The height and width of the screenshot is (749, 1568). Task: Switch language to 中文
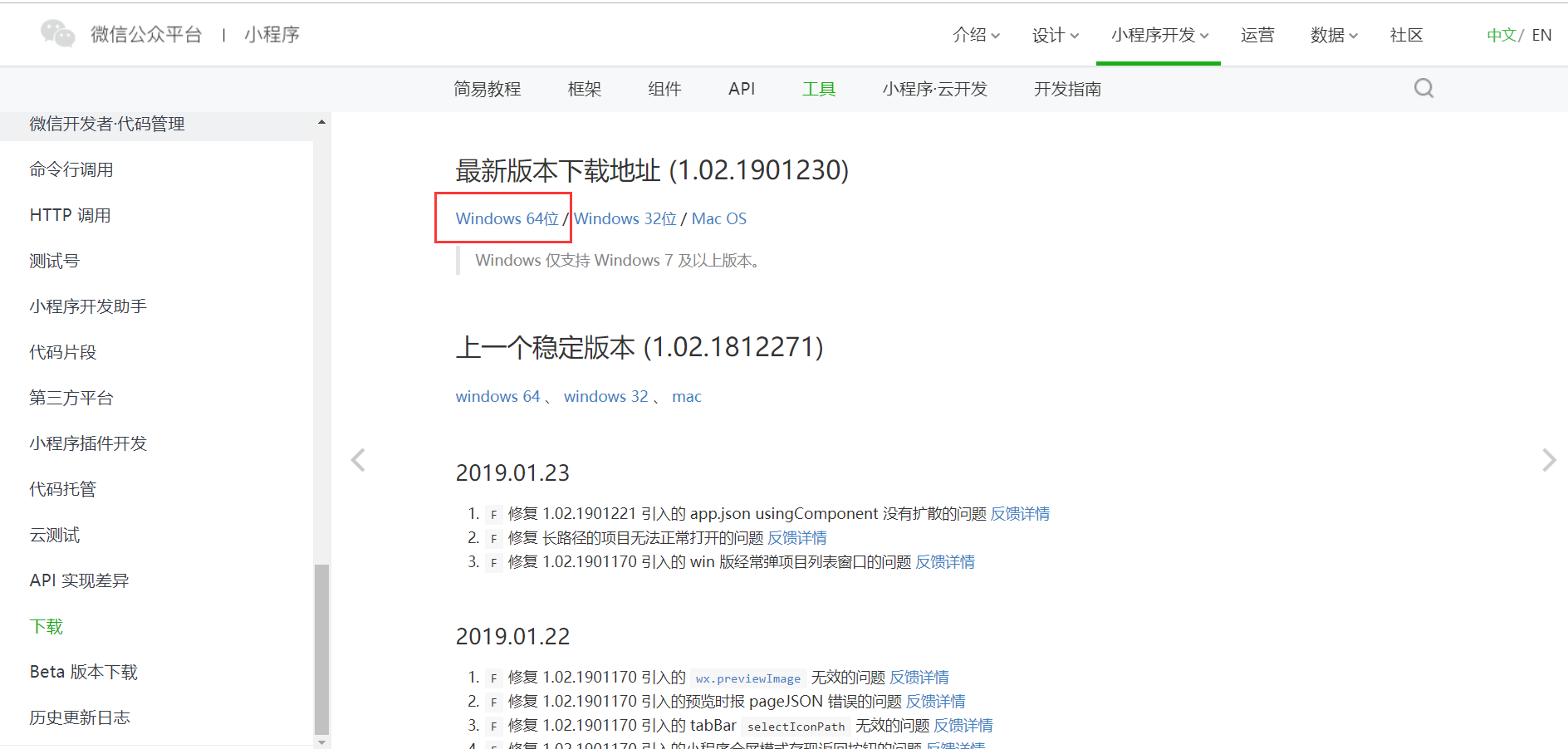coord(1502,35)
